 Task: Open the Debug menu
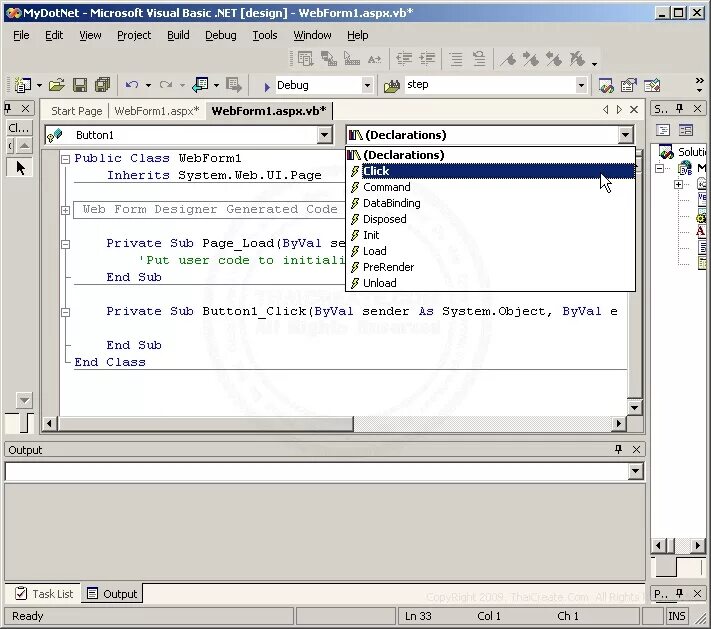coord(220,35)
